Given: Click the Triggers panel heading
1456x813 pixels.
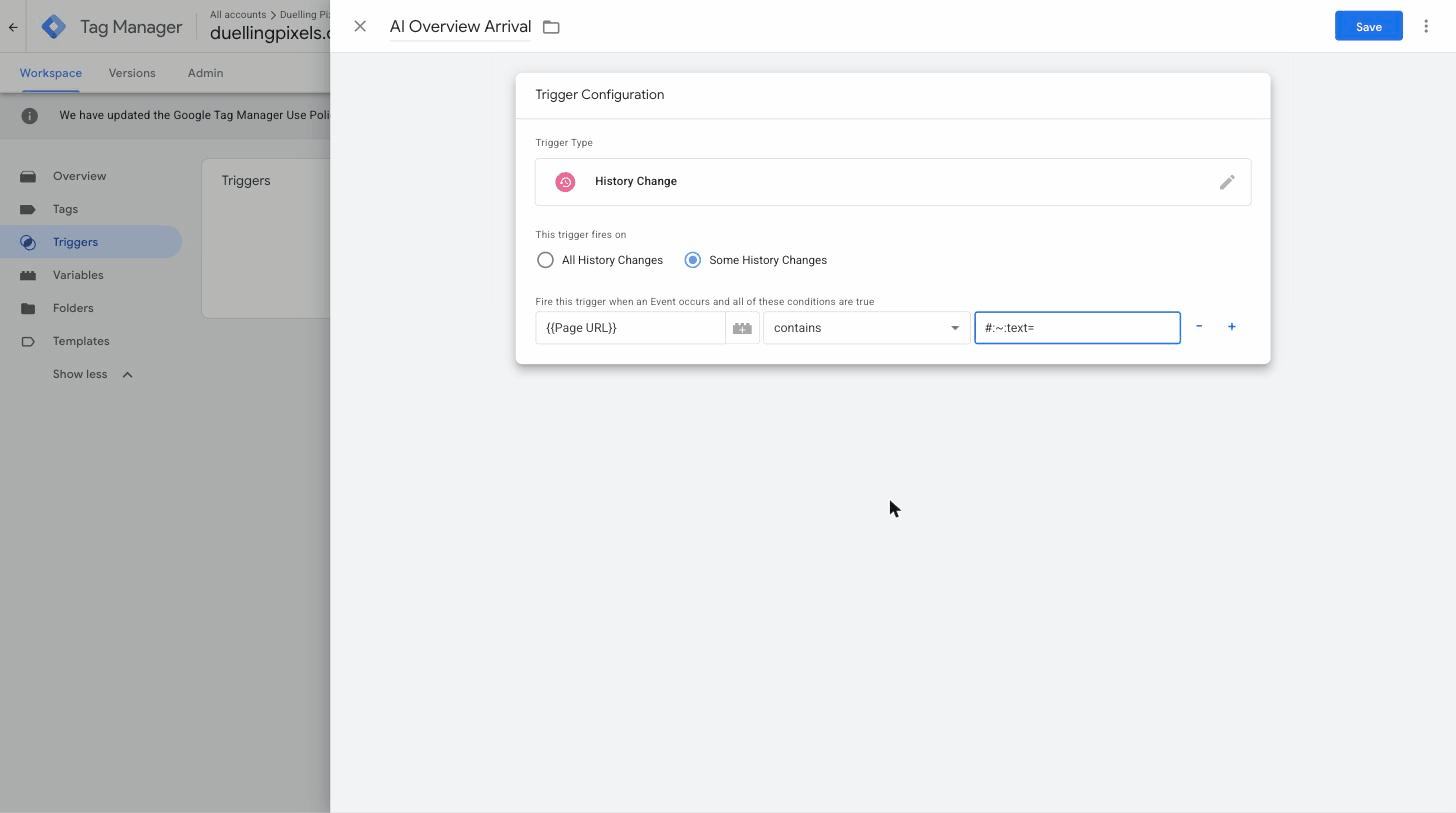Looking at the screenshot, I should 246,181.
